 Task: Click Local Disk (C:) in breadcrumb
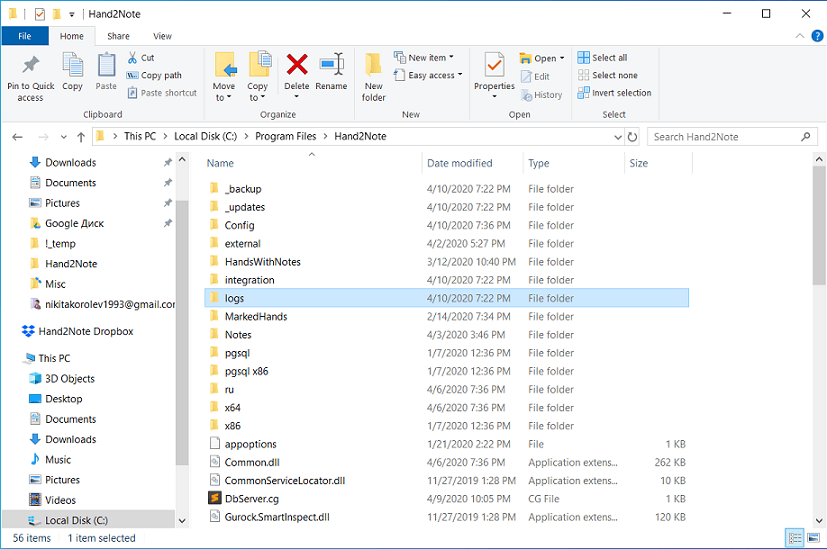205,137
